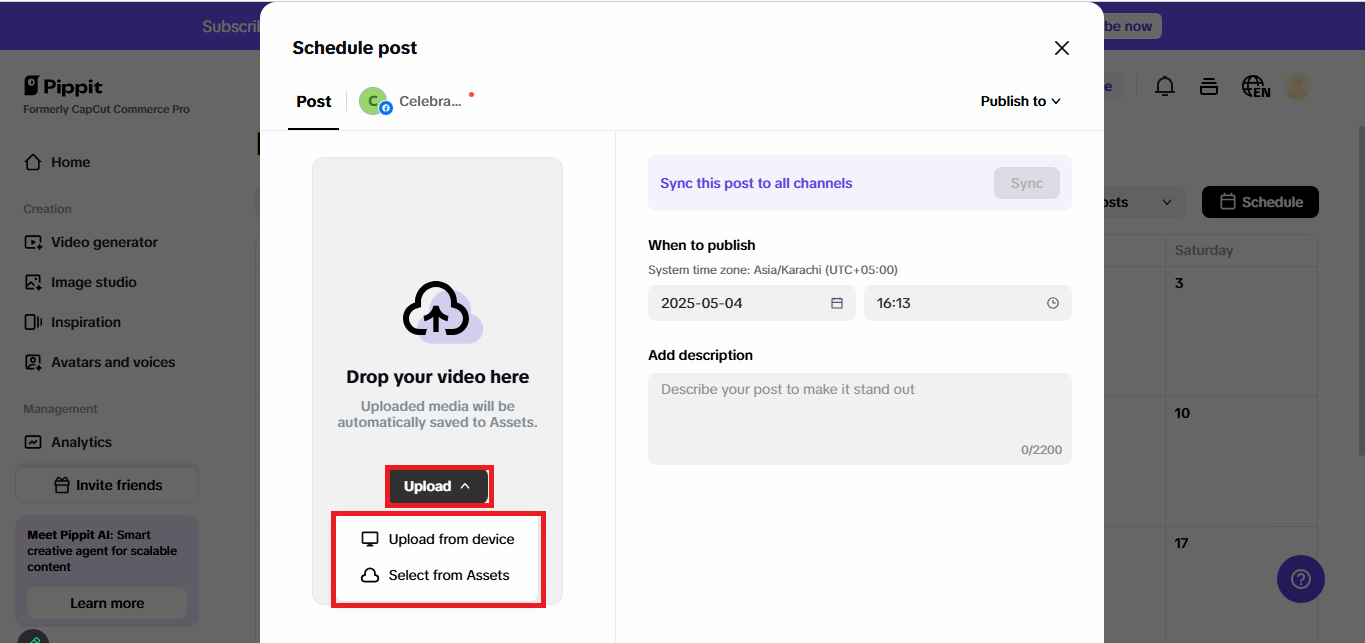
Task: Open the notifications bell
Action: [1165, 87]
